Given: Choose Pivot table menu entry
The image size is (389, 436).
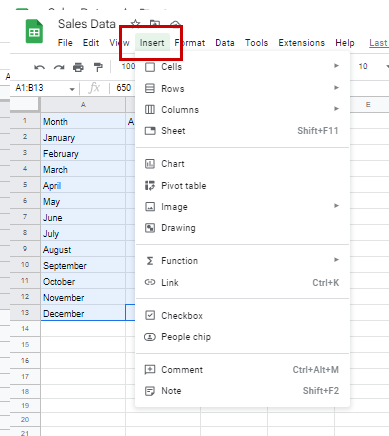Looking at the screenshot, I should pyautogui.click(x=242, y=186).
